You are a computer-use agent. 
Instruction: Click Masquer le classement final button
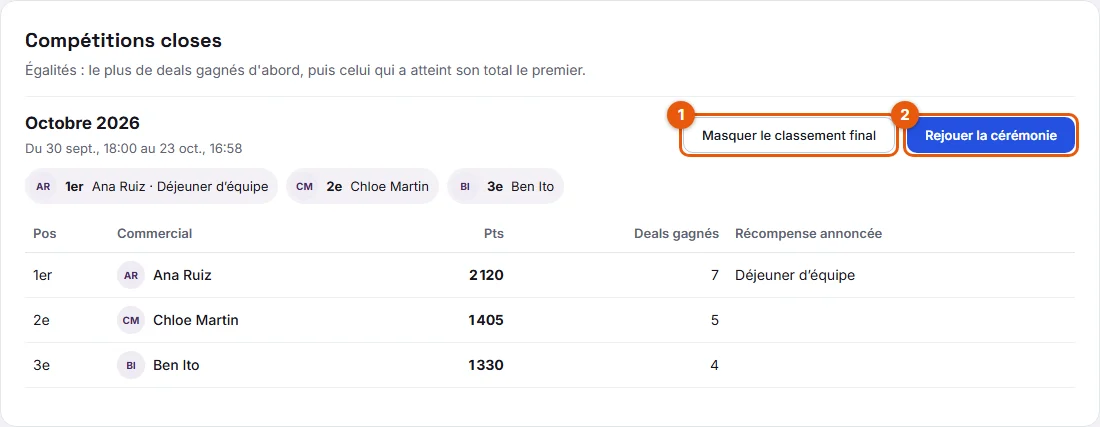click(789, 135)
